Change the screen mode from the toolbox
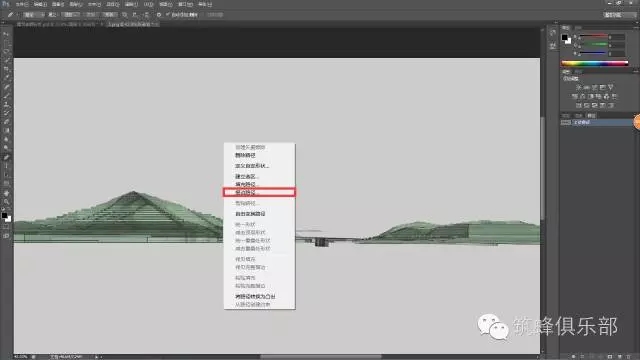The image size is (640, 360). coord(6,236)
